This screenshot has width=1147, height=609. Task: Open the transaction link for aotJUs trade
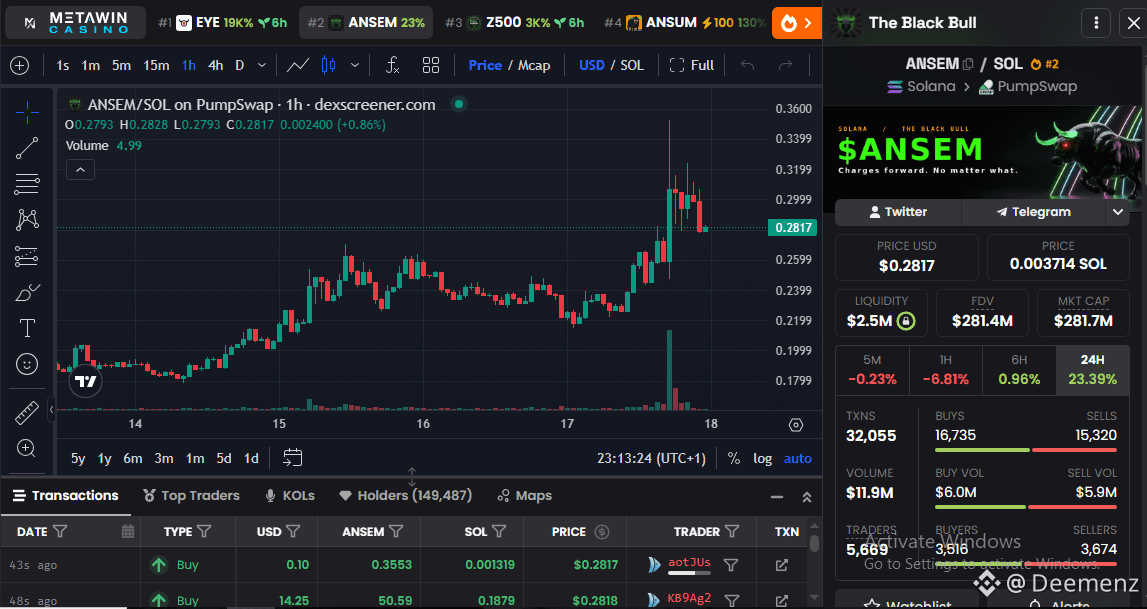(781, 564)
